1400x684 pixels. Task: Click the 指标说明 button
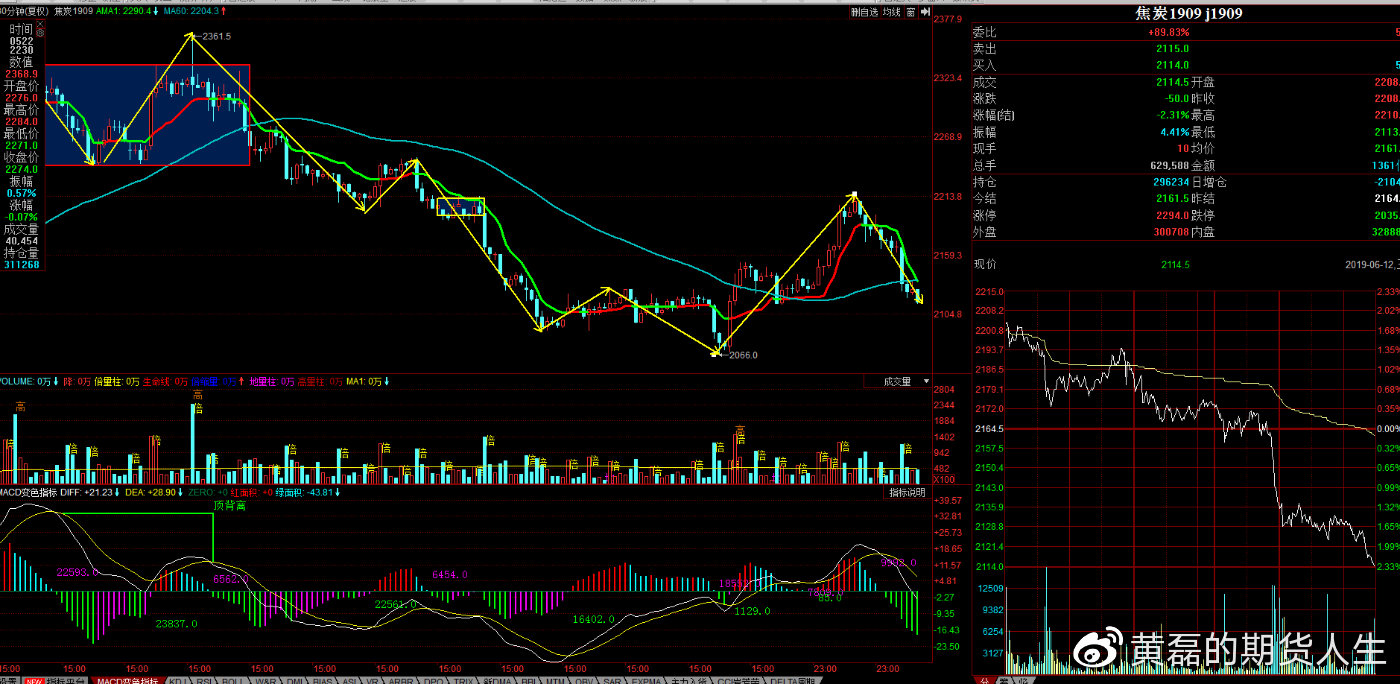908,493
